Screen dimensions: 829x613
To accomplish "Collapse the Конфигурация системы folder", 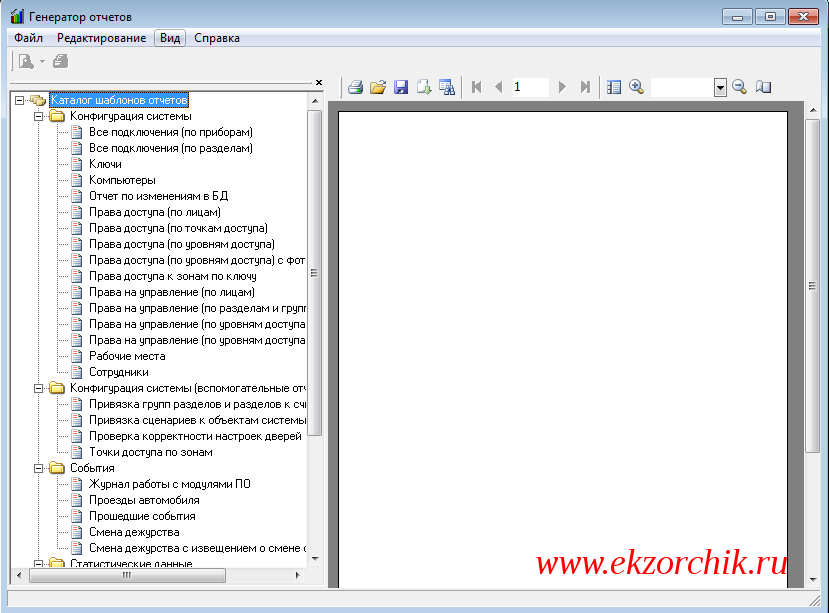I will coord(39,116).
